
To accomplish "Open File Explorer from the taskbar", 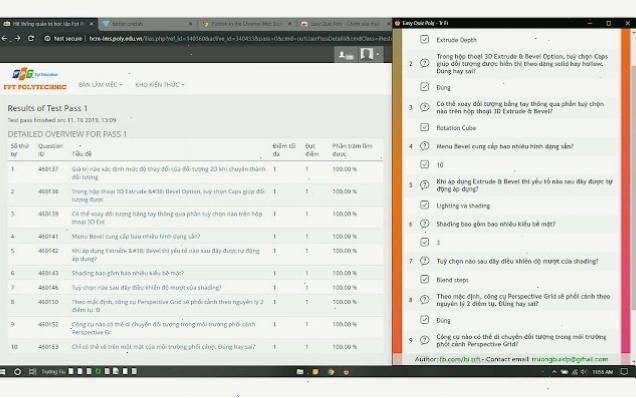I will [300, 372].
